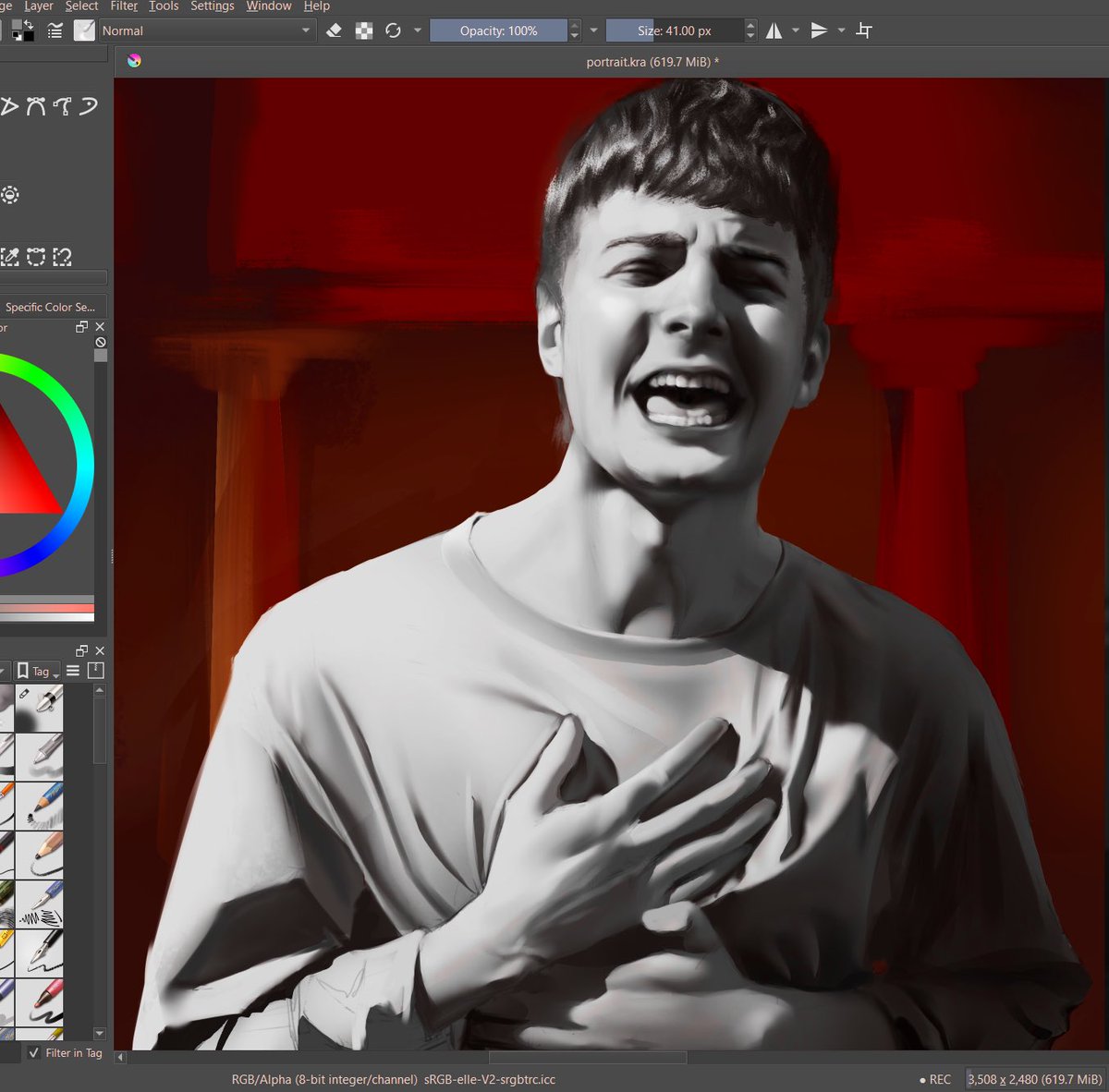Open the Layer menu
The height and width of the screenshot is (1092, 1109).
click(x=38, y=6)
